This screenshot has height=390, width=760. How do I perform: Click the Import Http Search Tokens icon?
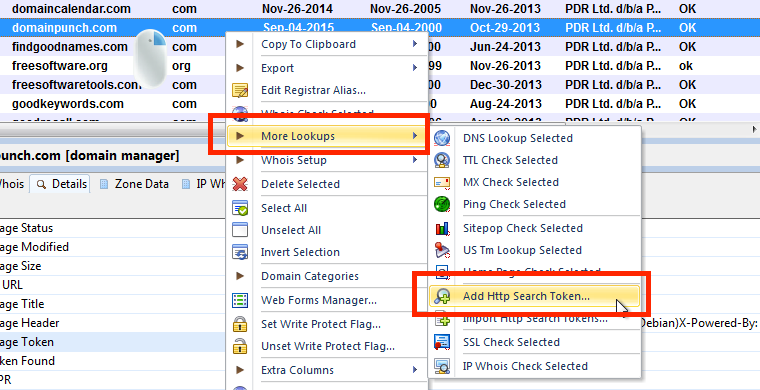point(442,319)
